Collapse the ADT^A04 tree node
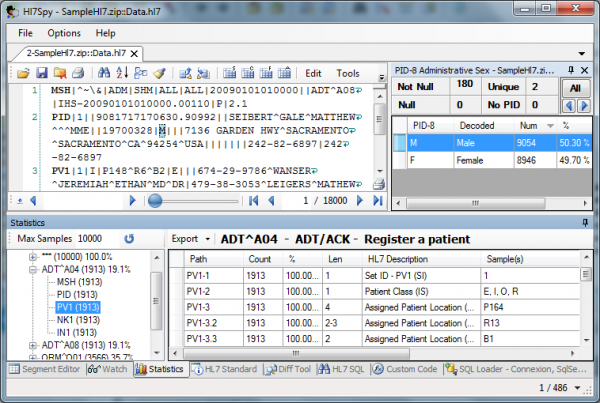Viewport: 600px width, 403px height. [34, 269]
